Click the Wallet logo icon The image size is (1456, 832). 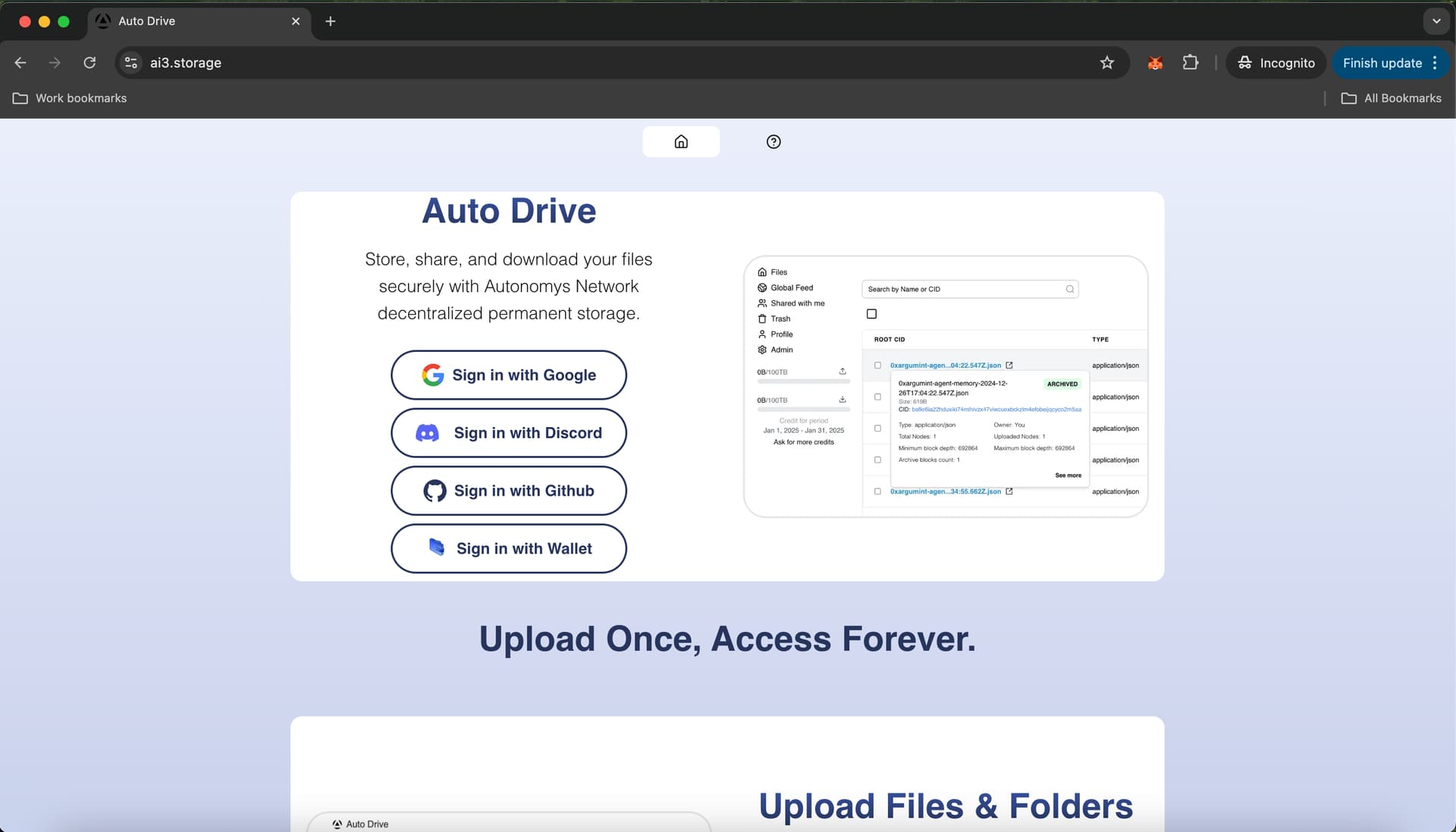tap(437, 547)
